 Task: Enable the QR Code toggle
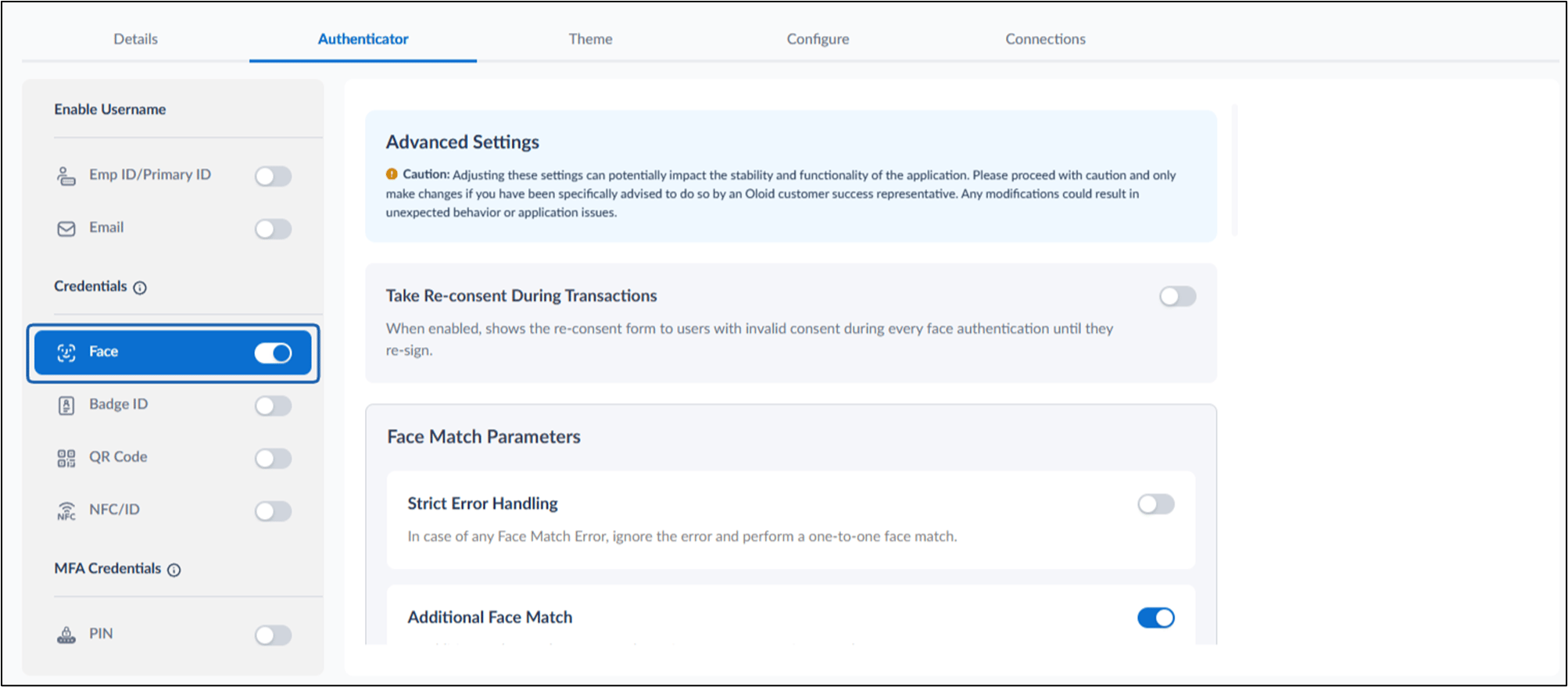273,458
